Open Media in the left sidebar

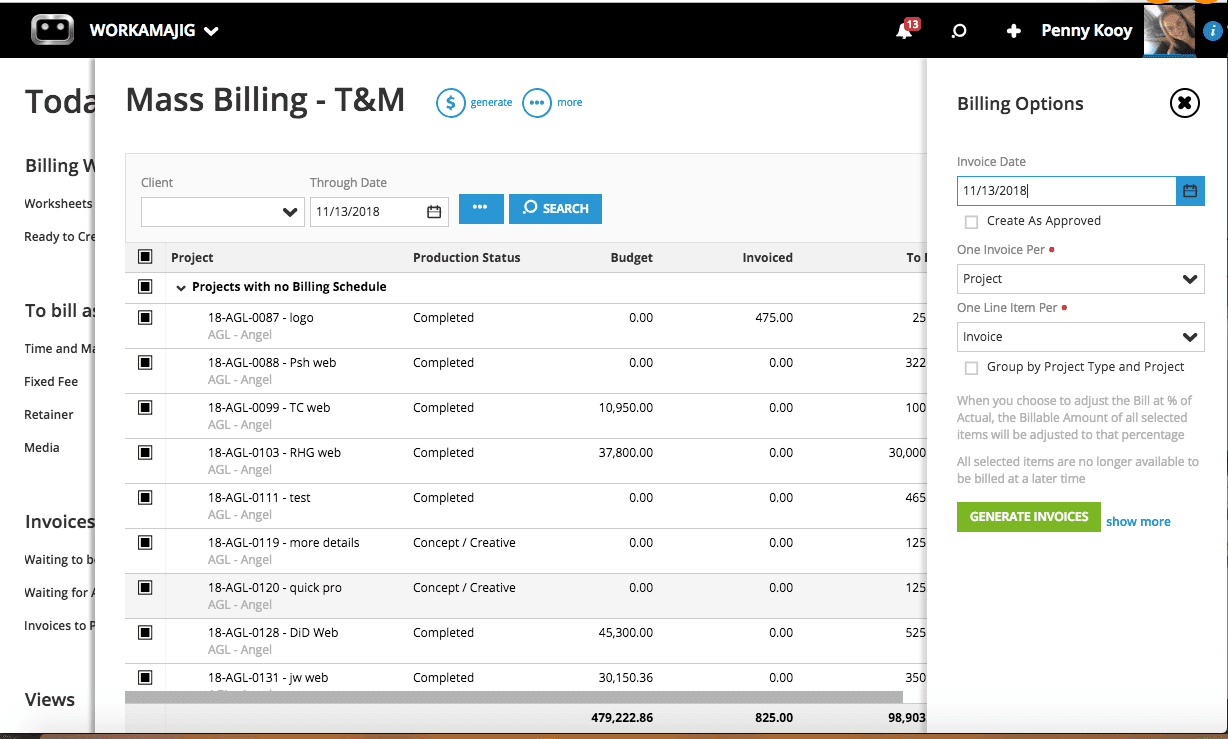pyautogui.click(x=42, y=448)
